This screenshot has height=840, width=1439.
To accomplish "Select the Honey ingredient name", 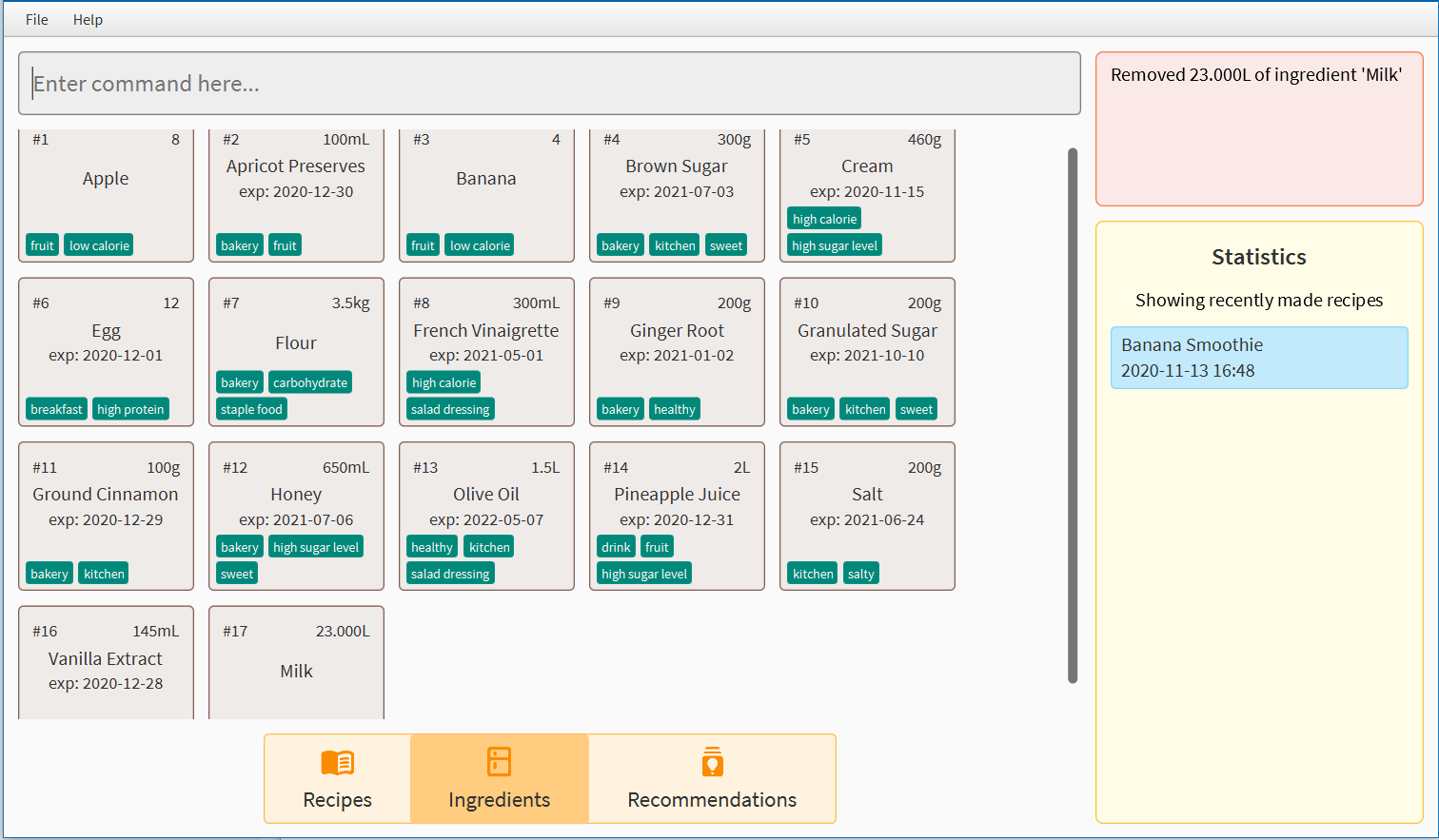I will tap(296, 494).
